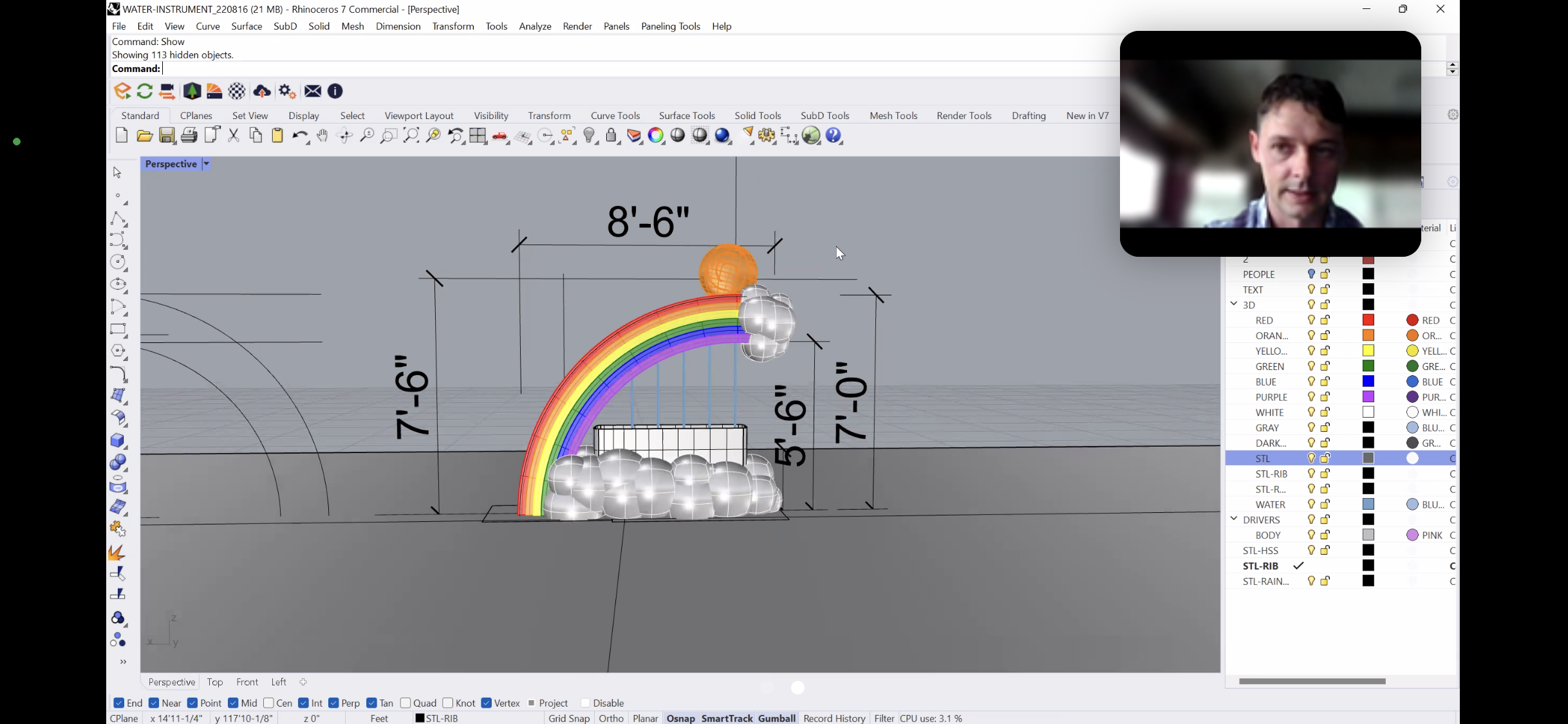Image resolution: width=1568 pixels, height=724 pixels.
Task: Click the PURPLE layer color swatch
Action: coord(1368,397)
